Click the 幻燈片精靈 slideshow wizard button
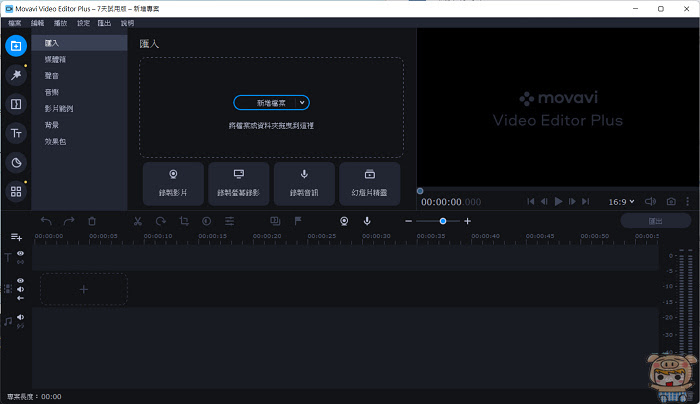700x404 pixels. (x=370, y=183)
